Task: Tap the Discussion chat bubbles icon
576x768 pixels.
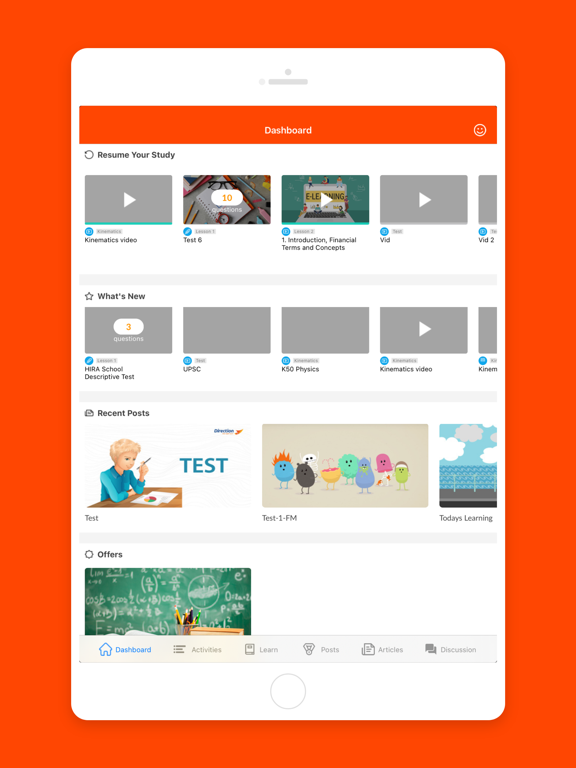Action: [431, 649]
